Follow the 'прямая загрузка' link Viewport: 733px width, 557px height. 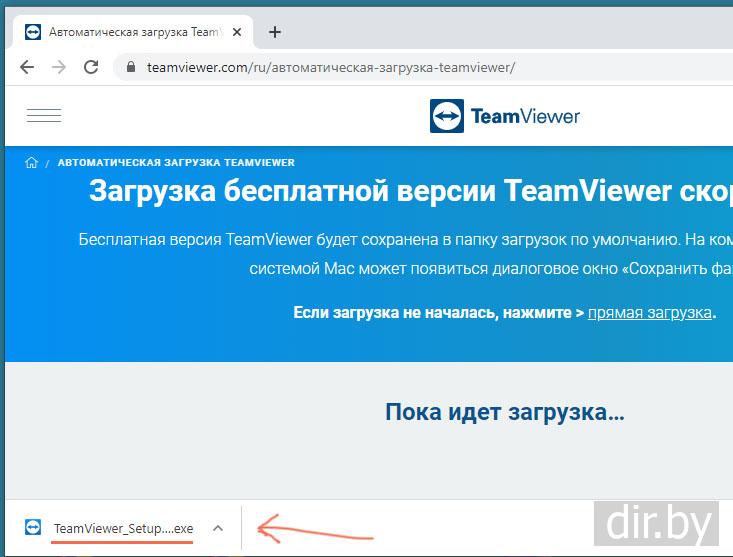click(x=649, y=313)
